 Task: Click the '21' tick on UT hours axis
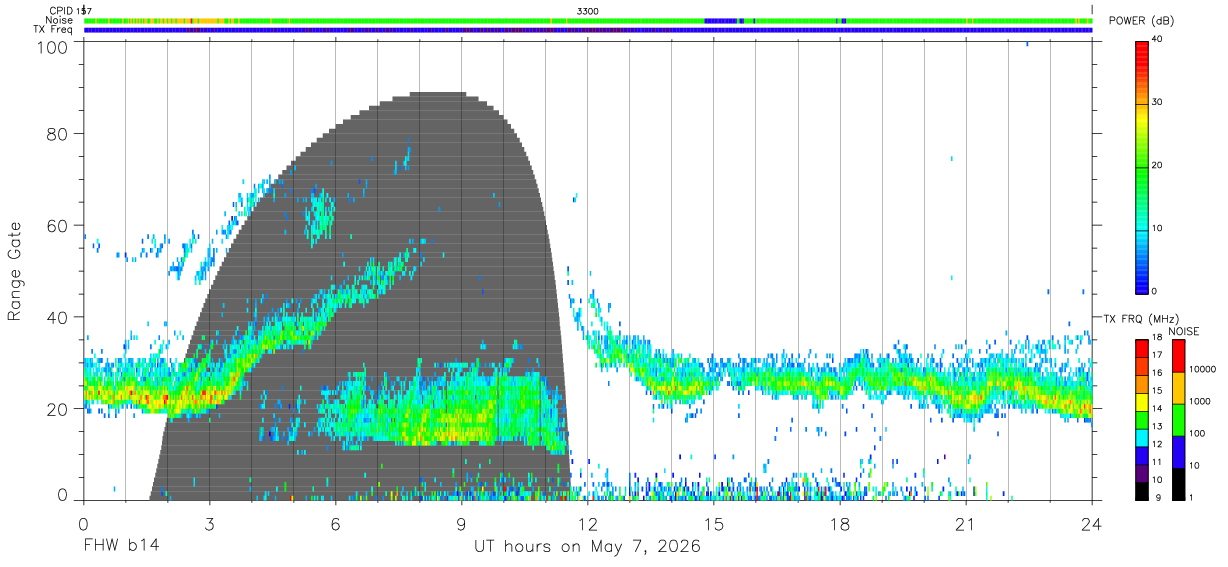click(x=965, y=523)
